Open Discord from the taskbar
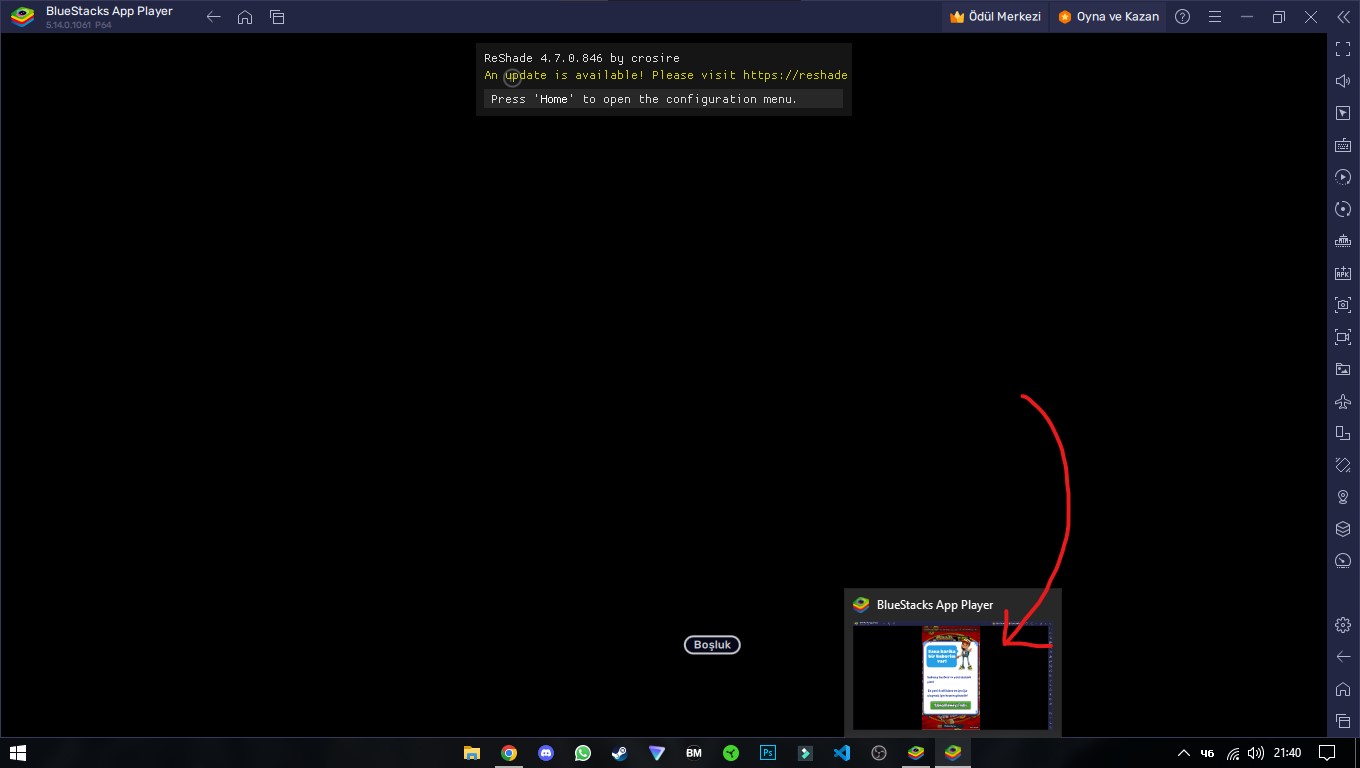 tap(546, 753)
